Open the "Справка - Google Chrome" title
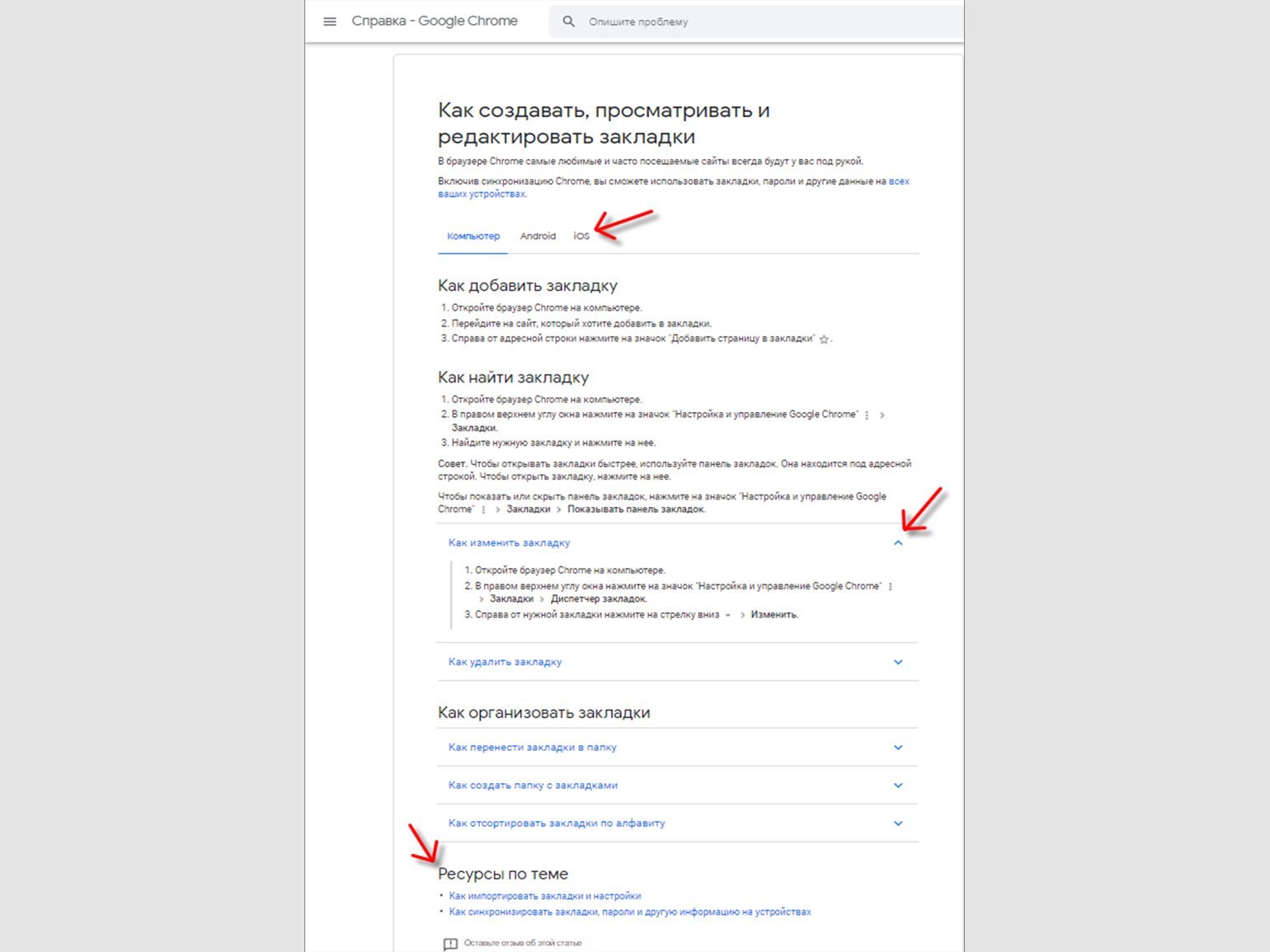 [435, 21]
